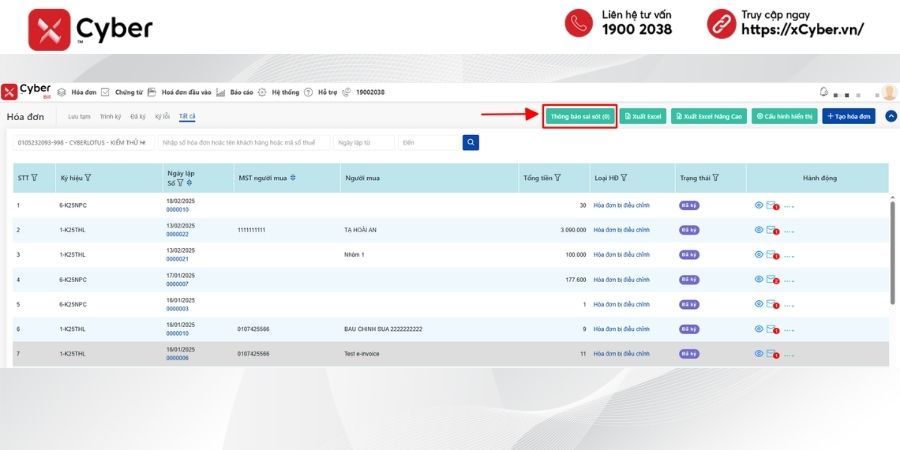The image size is (900, 450).
Task: Open the Chứng từ menu
Action: click(129, 92)
